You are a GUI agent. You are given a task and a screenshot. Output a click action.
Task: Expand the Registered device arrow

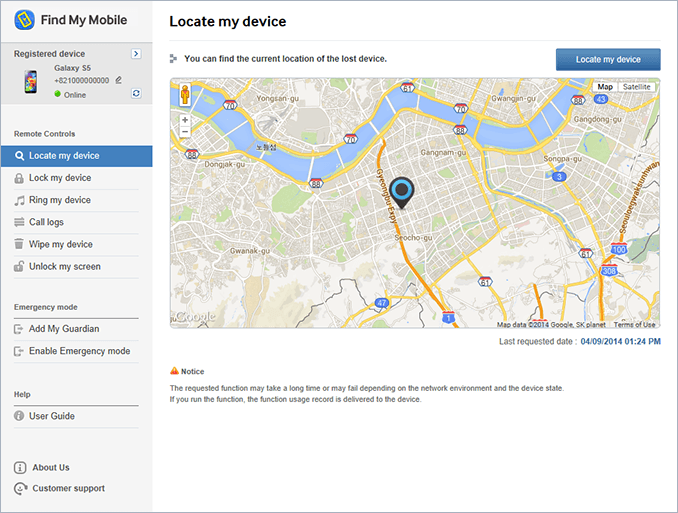(136, 54)
